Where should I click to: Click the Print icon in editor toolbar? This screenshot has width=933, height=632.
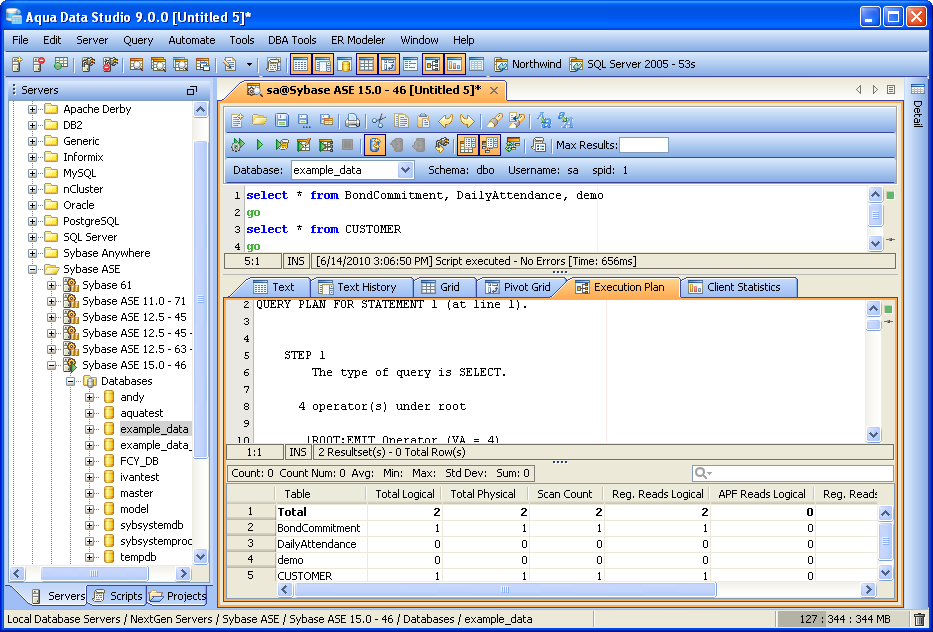(352, 121)
